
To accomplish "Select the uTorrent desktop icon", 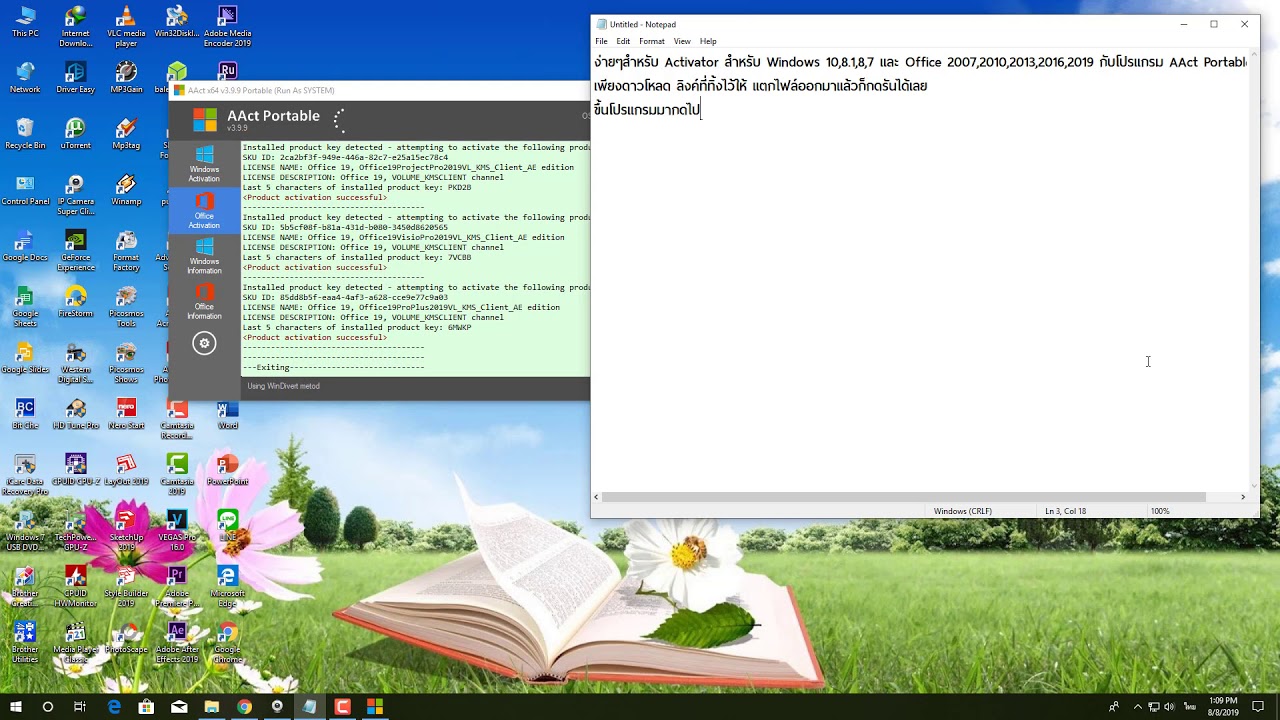I will click(75, 134).
